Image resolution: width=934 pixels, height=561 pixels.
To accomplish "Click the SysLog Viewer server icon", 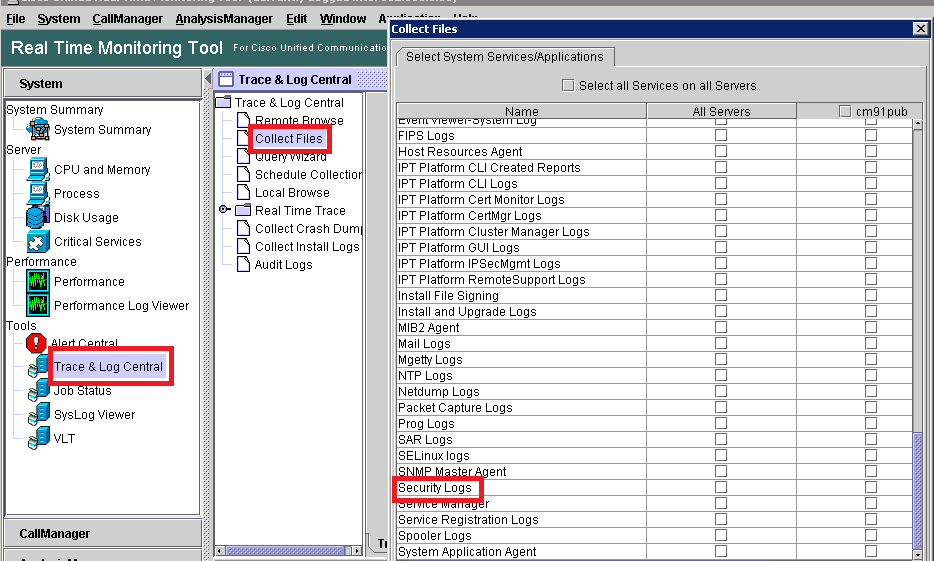I will pos(39,414).
